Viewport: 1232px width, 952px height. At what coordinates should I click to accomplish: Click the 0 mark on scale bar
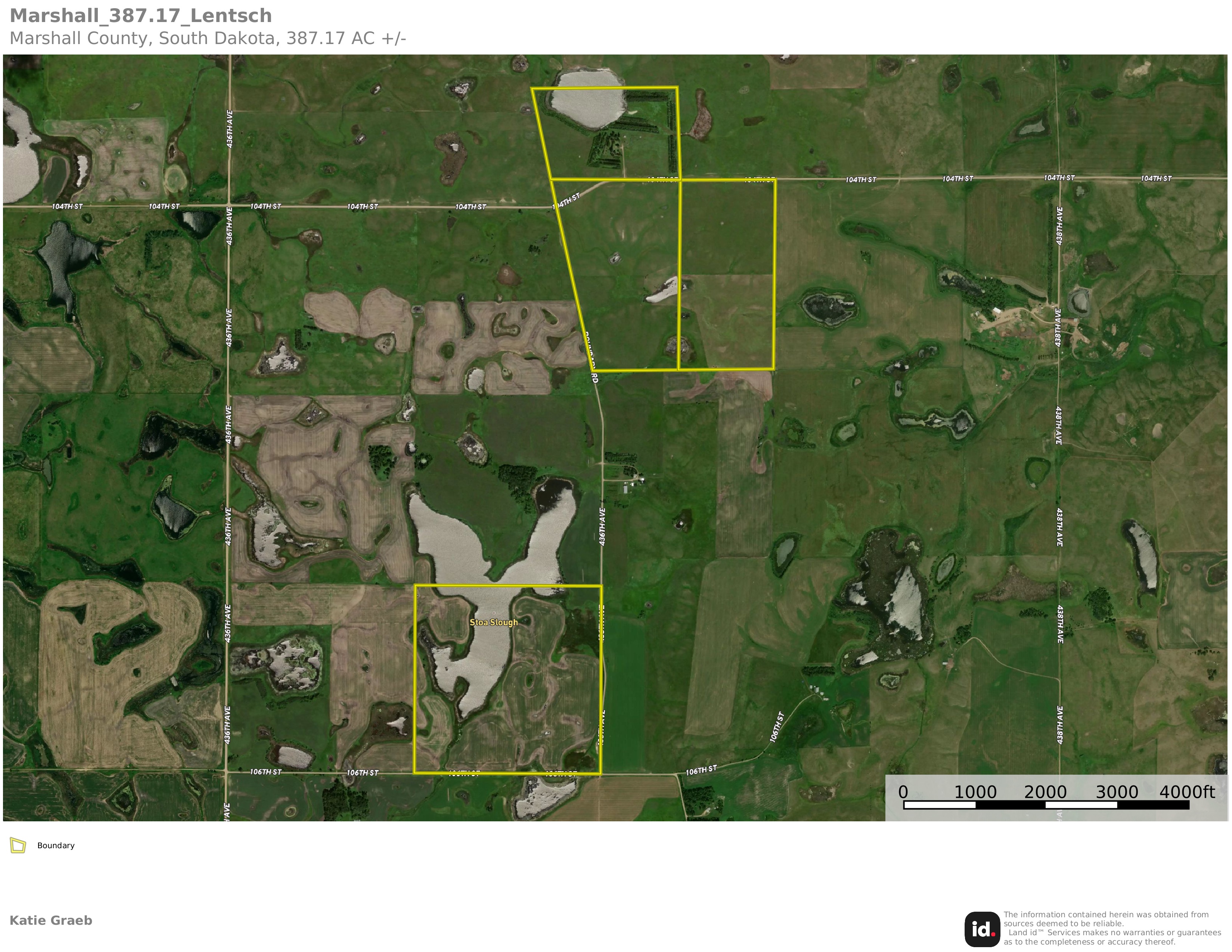[903, 792]
